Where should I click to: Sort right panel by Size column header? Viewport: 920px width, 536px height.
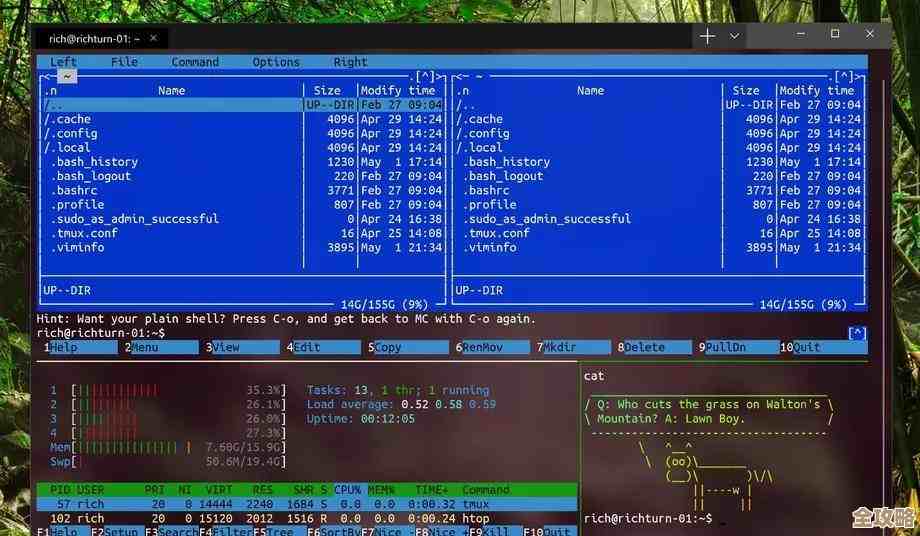tap(746, 90)
